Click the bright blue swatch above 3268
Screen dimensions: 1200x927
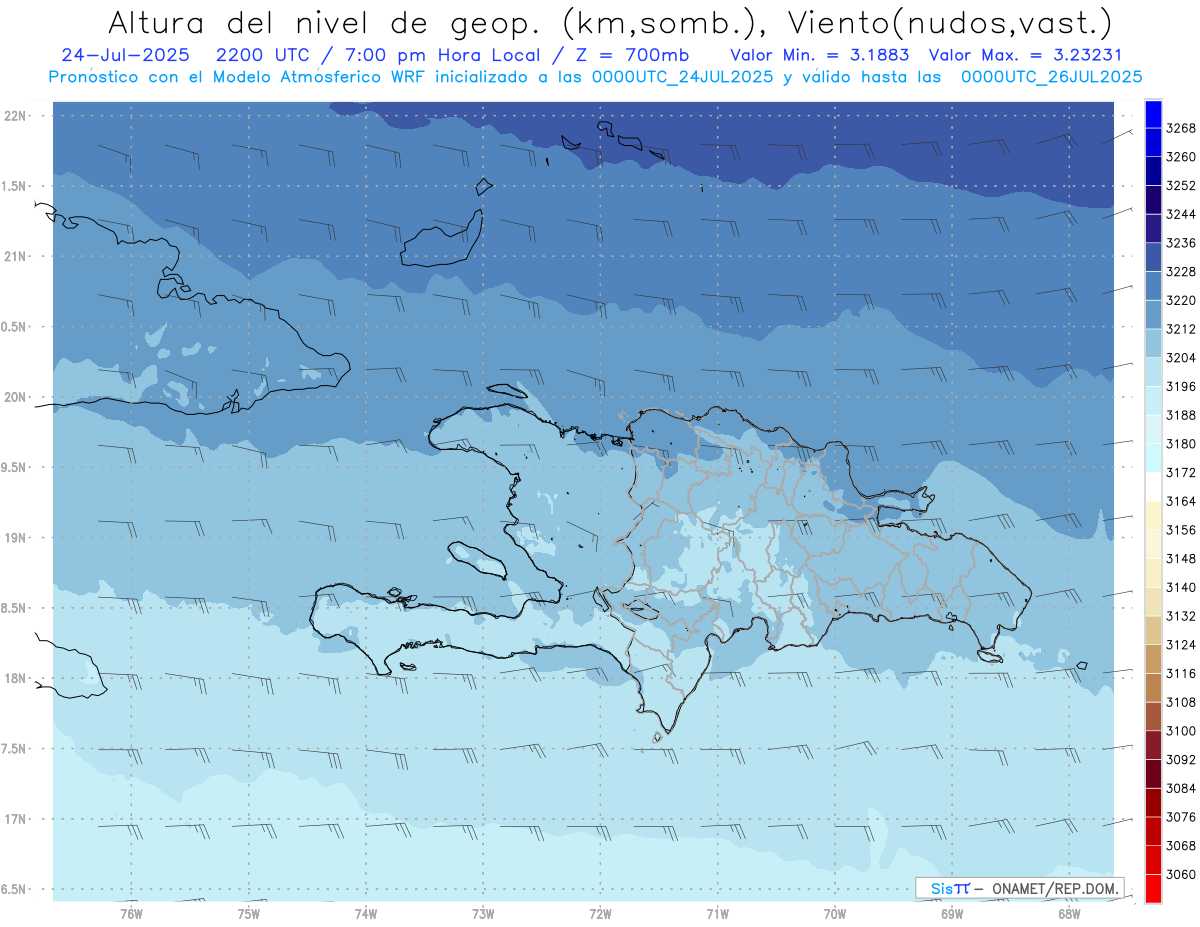pyautogui.click(x=1153, y=114)
